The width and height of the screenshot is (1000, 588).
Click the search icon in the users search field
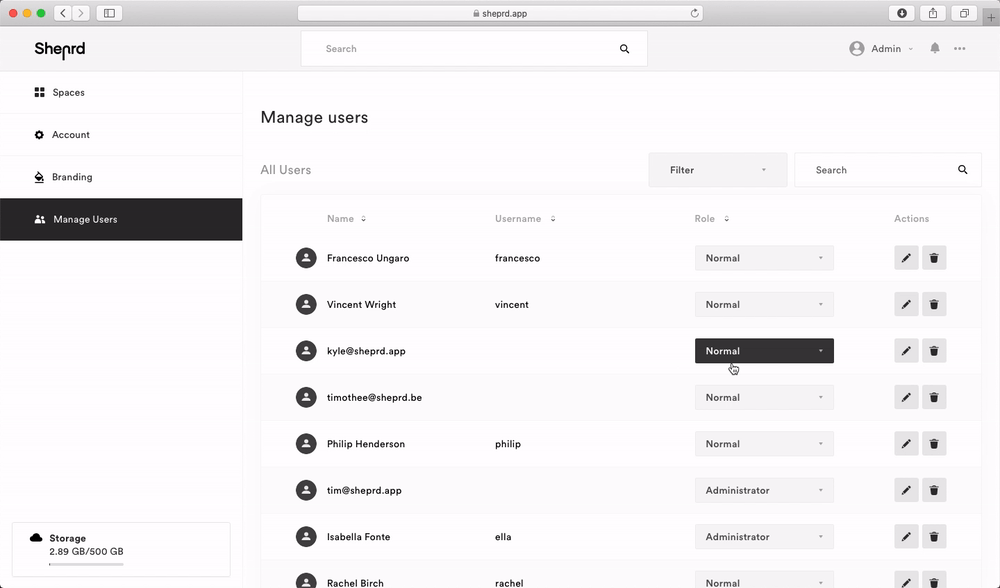[963, 170]
